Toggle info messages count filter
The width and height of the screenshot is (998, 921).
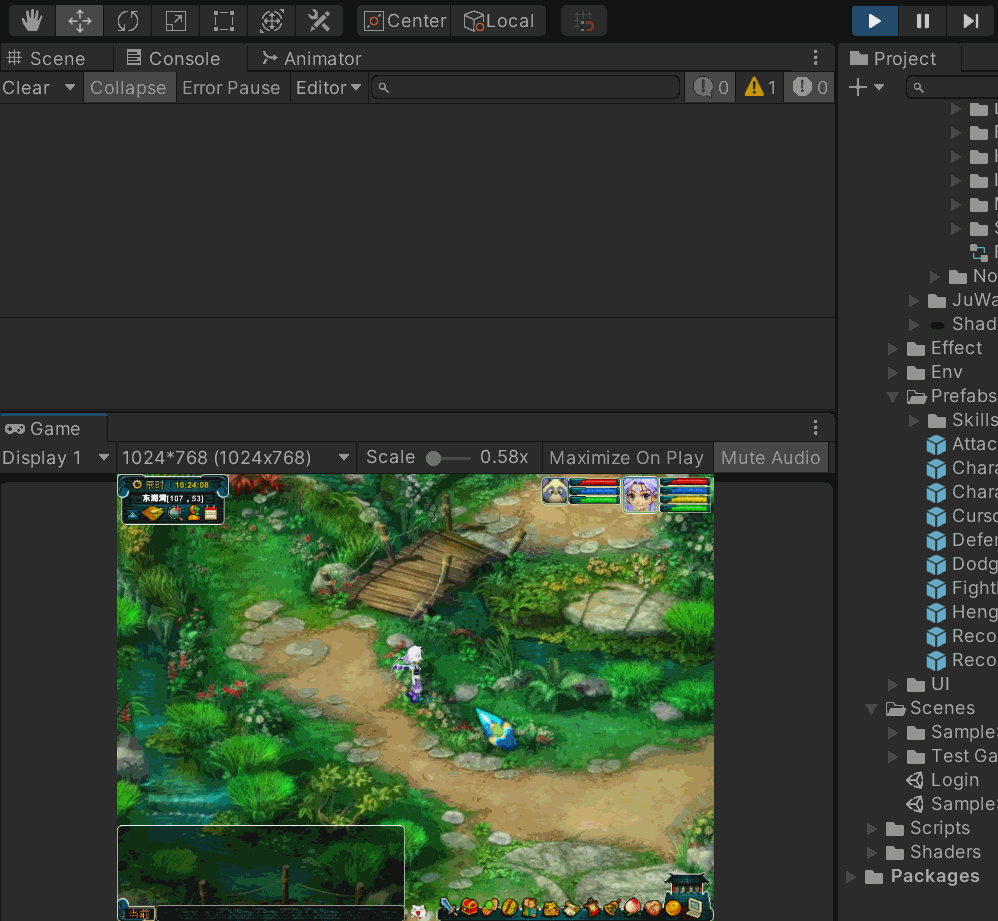pyautogui.click(x=710, y=88)
